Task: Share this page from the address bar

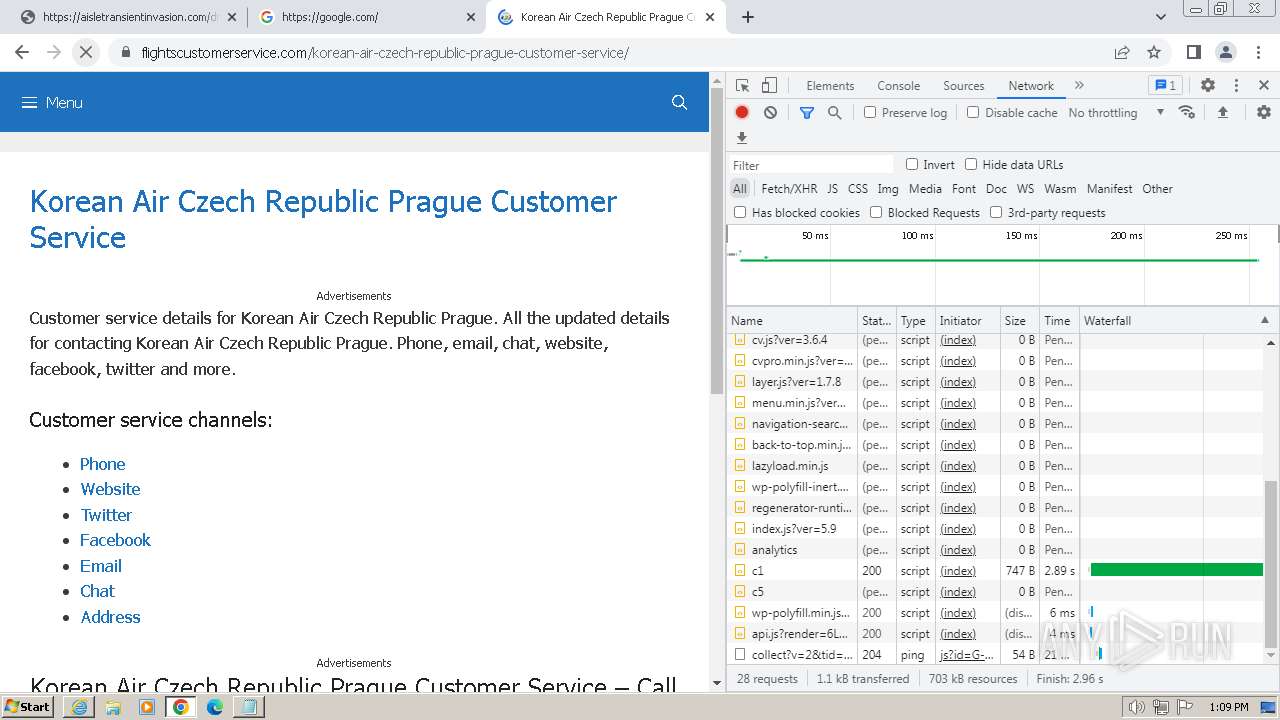Action: 1122,52
